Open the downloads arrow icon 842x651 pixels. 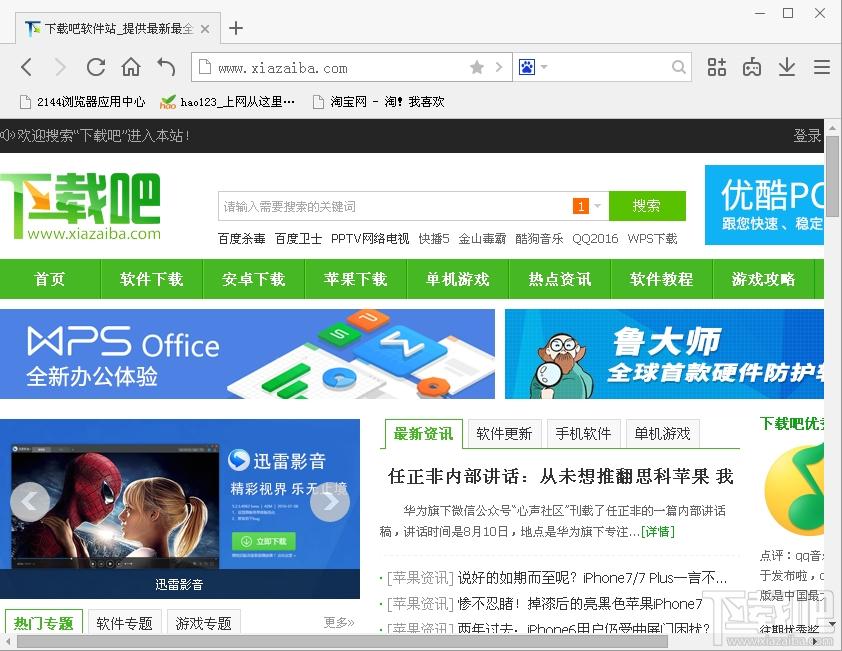(787, 67)
